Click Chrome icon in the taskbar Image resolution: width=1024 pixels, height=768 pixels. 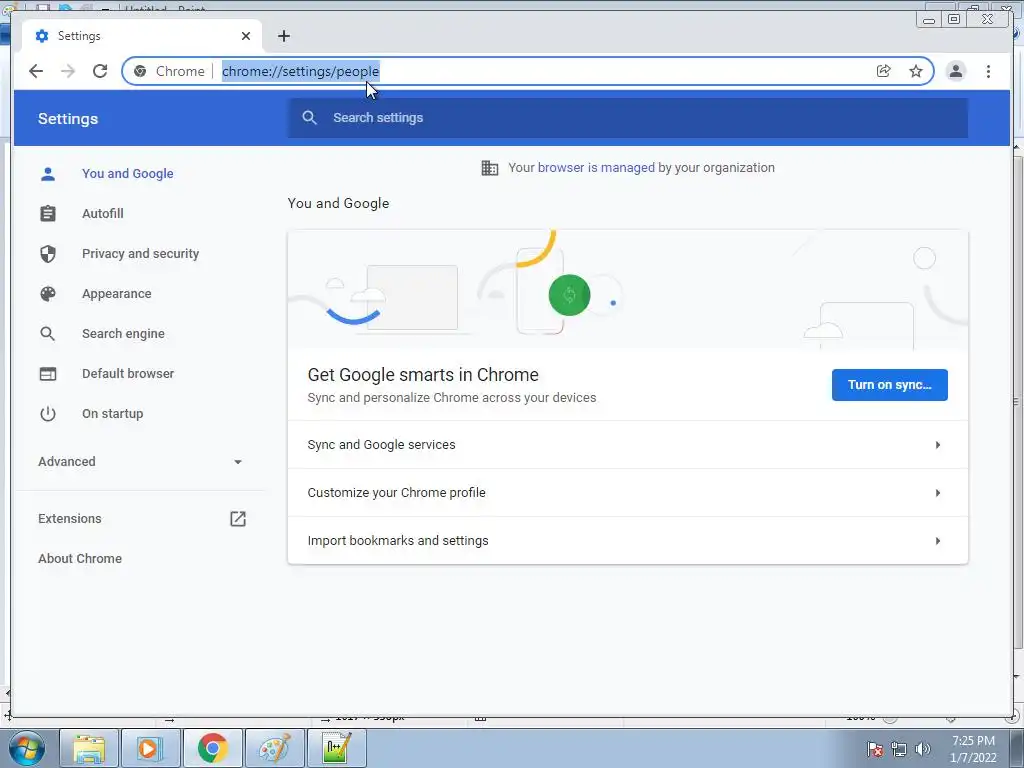[213, 748]
